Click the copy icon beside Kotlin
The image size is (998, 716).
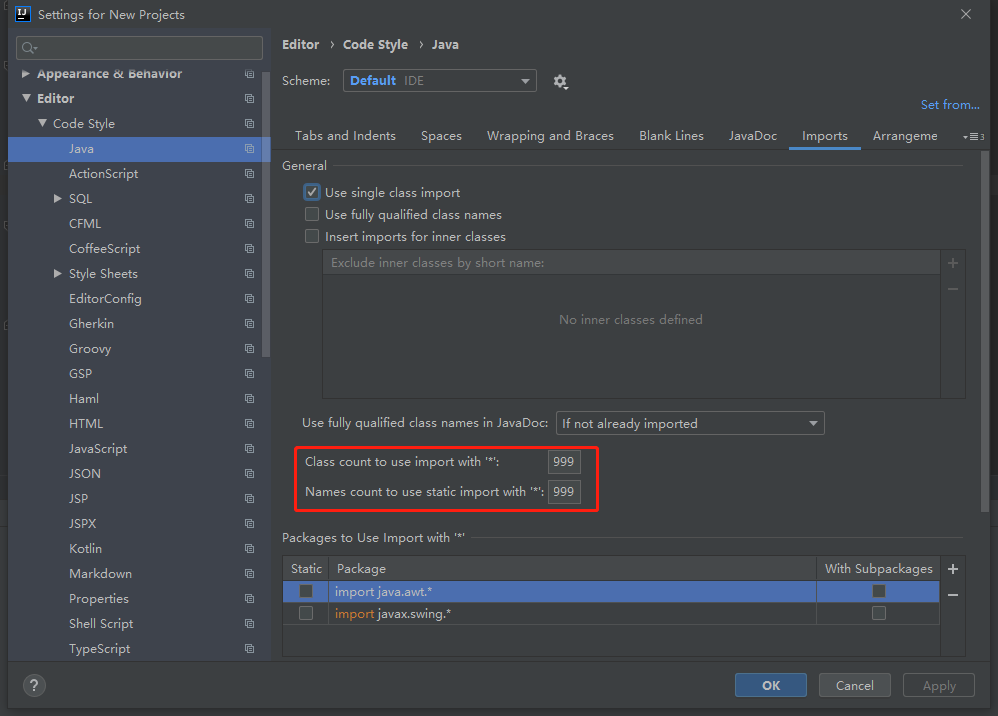pos(249,549)
